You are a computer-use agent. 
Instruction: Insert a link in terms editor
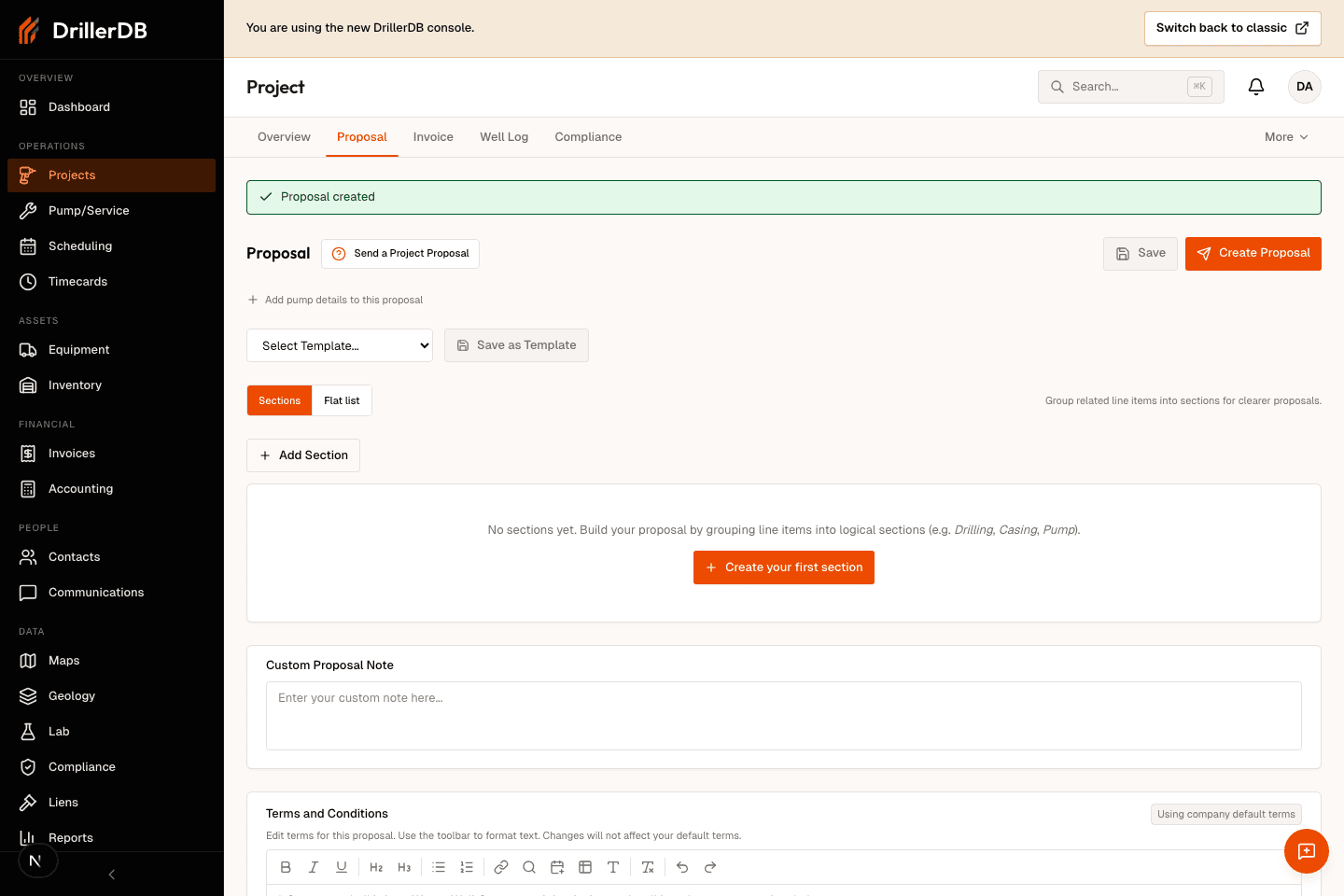[x=501, y=867]
